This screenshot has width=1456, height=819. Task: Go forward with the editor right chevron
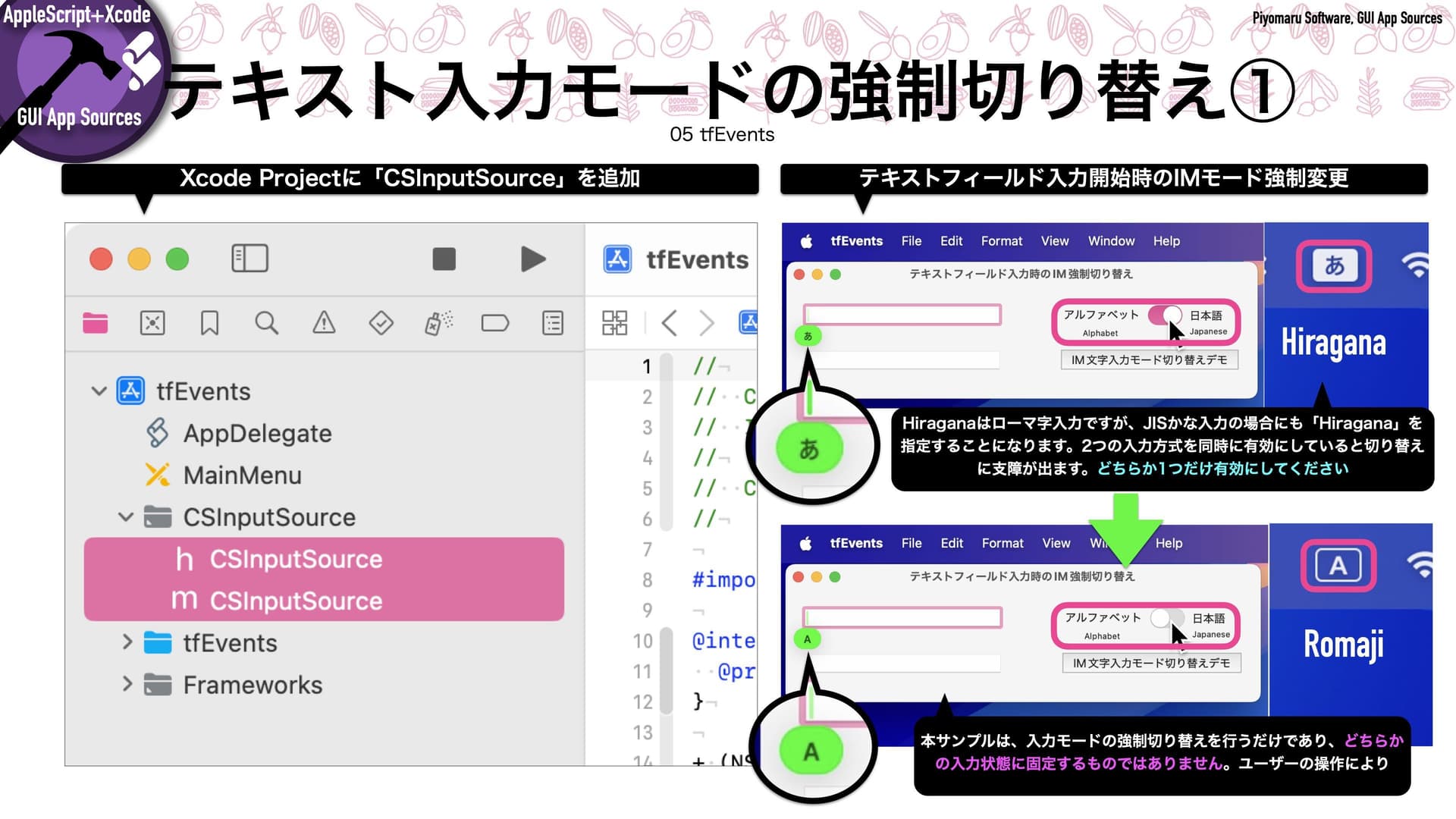pos(707,323)
